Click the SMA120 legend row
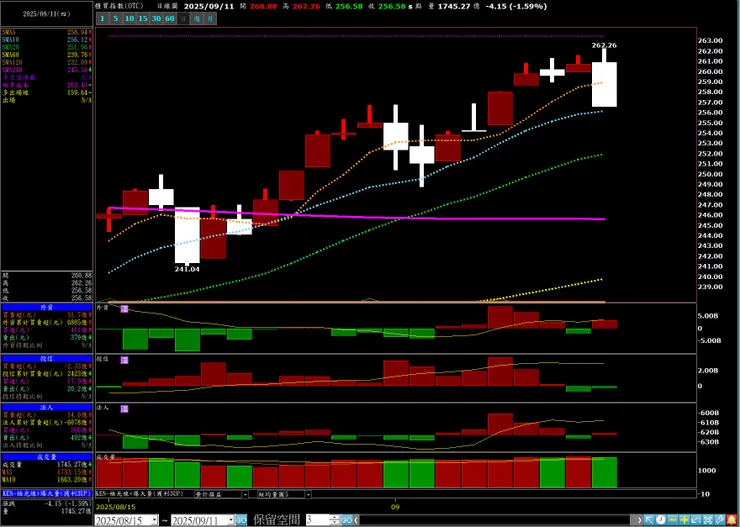The width and height of the screenshot is (740, 527). click(x=47, y=62)
